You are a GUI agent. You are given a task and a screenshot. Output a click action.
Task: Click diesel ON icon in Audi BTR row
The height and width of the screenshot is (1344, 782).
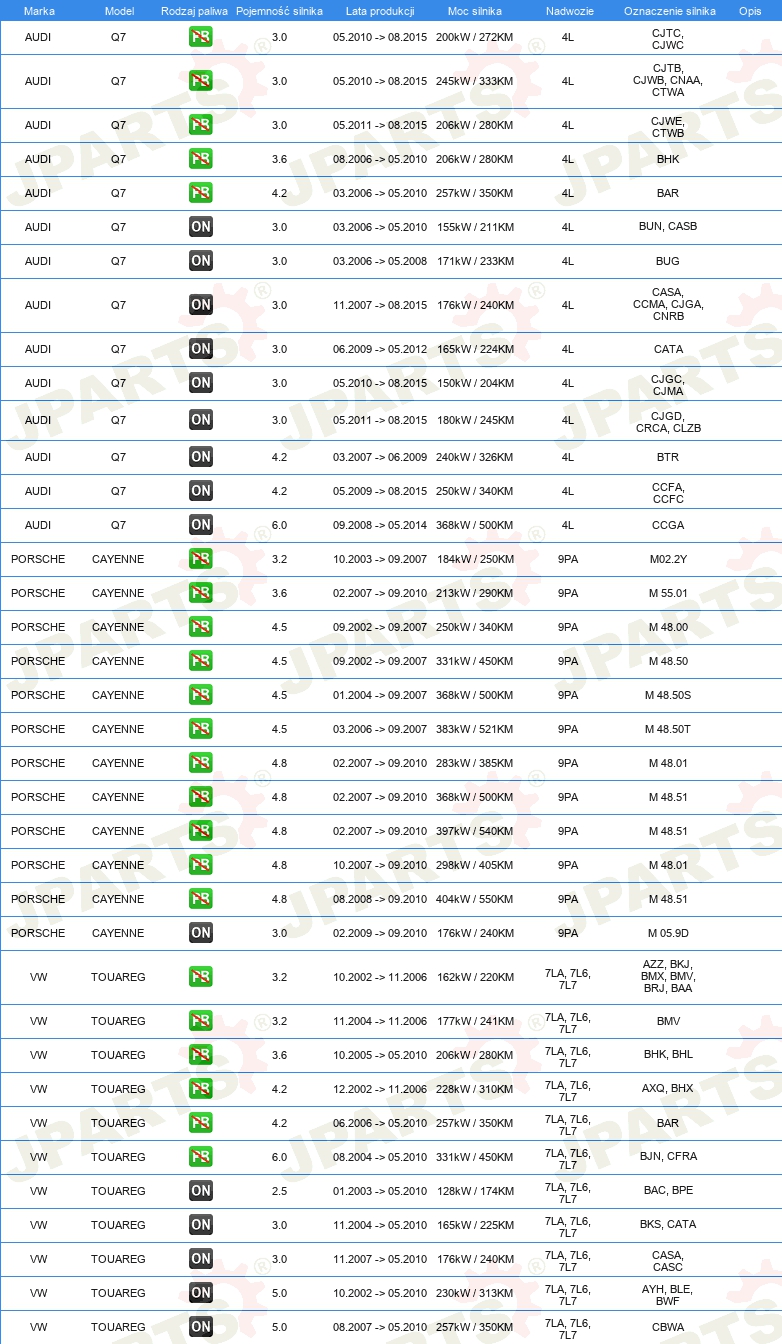click(x=201, y=457)
